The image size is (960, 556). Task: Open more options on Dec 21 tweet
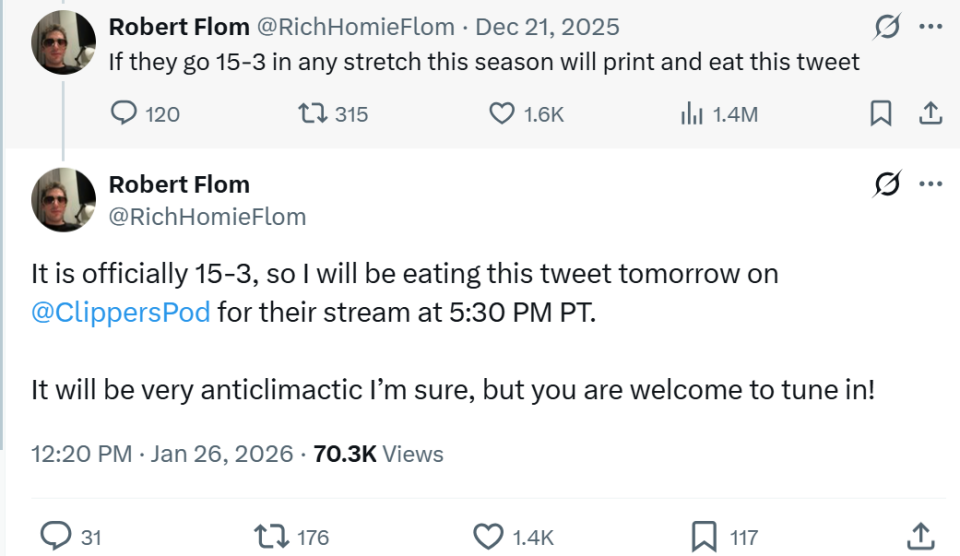pos(930,27)
